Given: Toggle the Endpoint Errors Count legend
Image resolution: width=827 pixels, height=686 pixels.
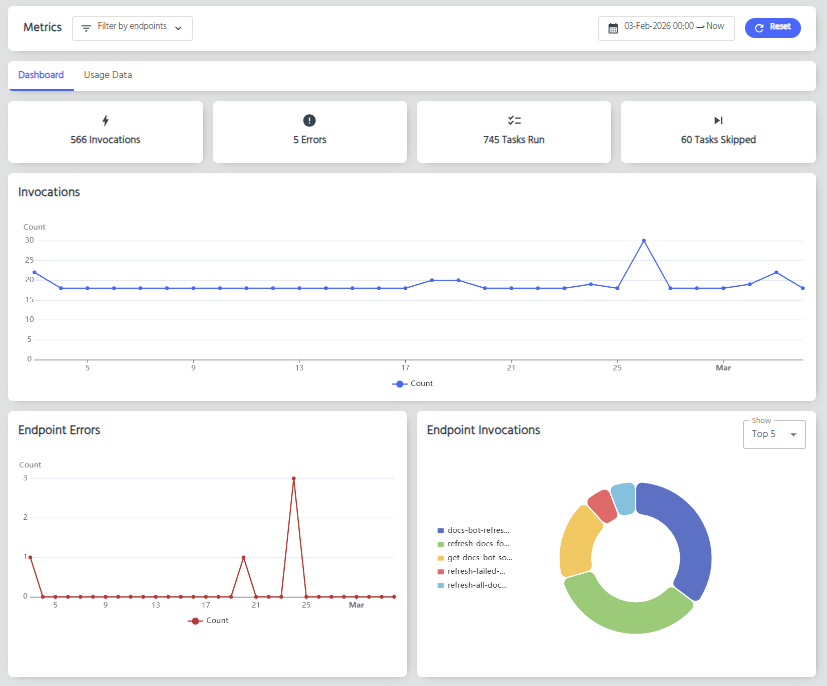Looking at the screenshot, I should click(209, 620).
